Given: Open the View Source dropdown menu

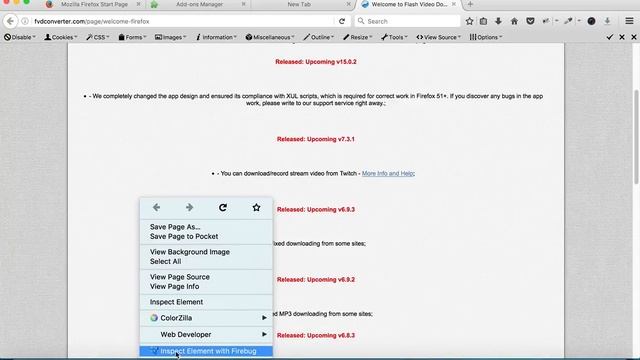Looking at the screenshot, I should point(438,37).
